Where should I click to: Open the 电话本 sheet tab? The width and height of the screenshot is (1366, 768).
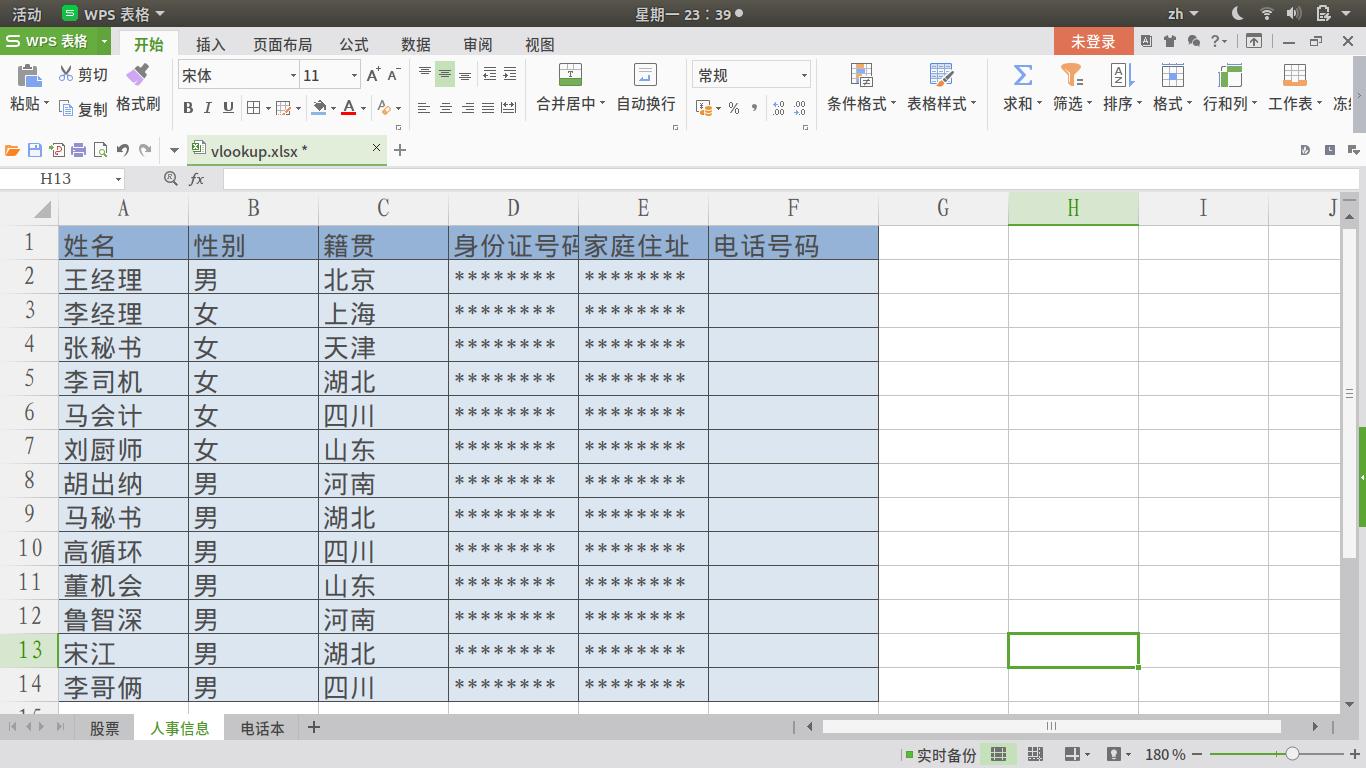(x=262, y=728)
